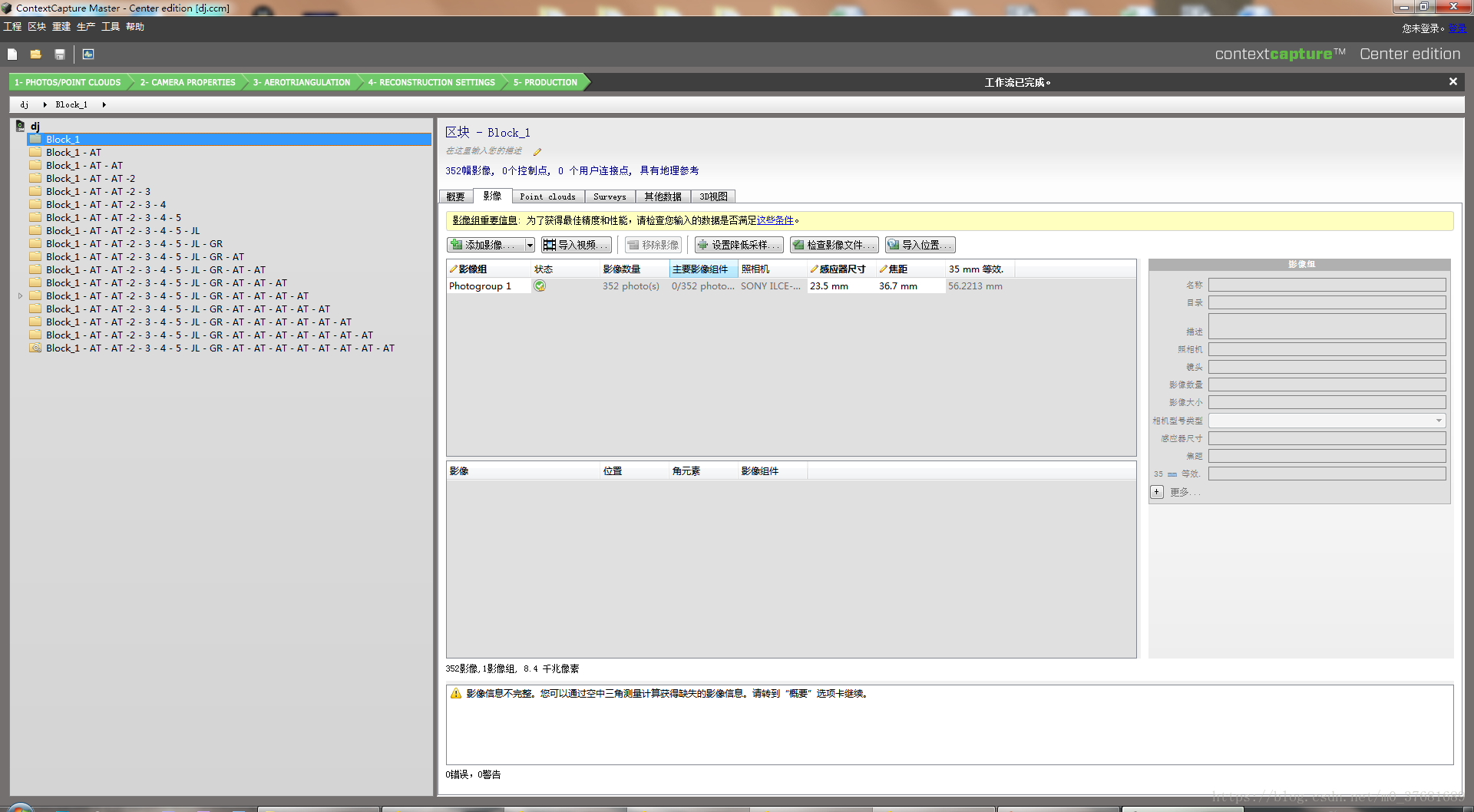1474x812 pixels.
Task: Click the 设置降低采样 button
Action: (739, 245)
